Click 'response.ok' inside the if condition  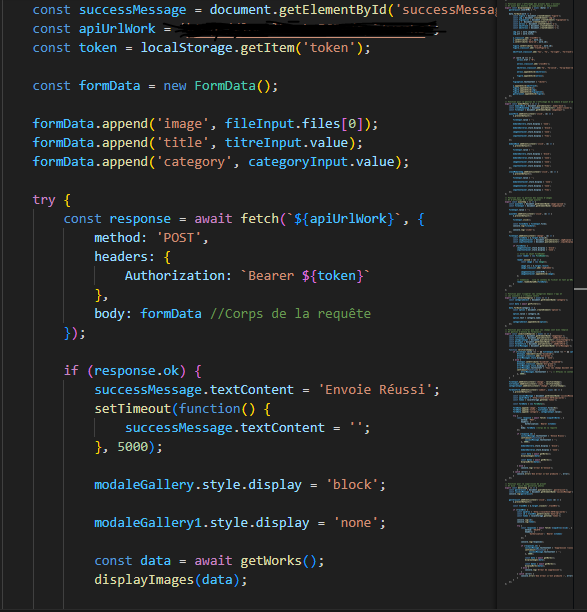(x=136, y=371)
